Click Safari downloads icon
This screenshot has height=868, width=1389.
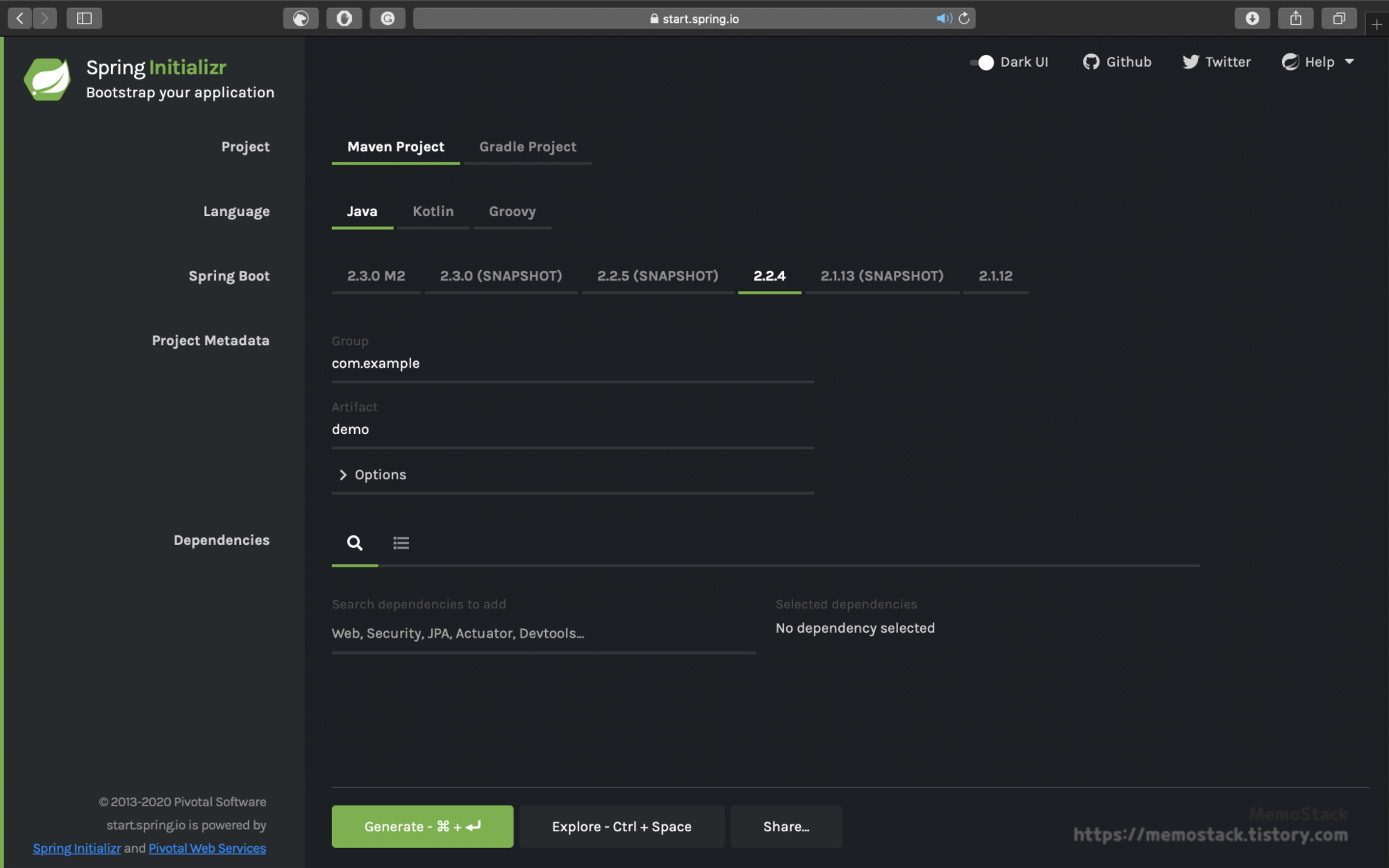coord(1251,19)
